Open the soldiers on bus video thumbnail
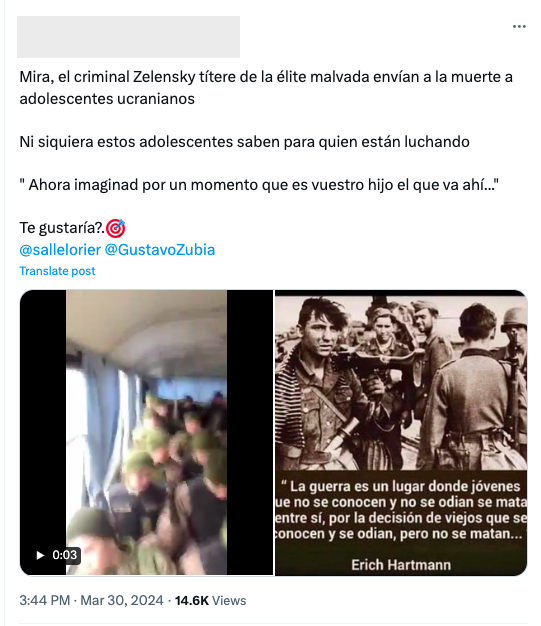The height and width of the screenshot is (626, 541). (147, 432)
